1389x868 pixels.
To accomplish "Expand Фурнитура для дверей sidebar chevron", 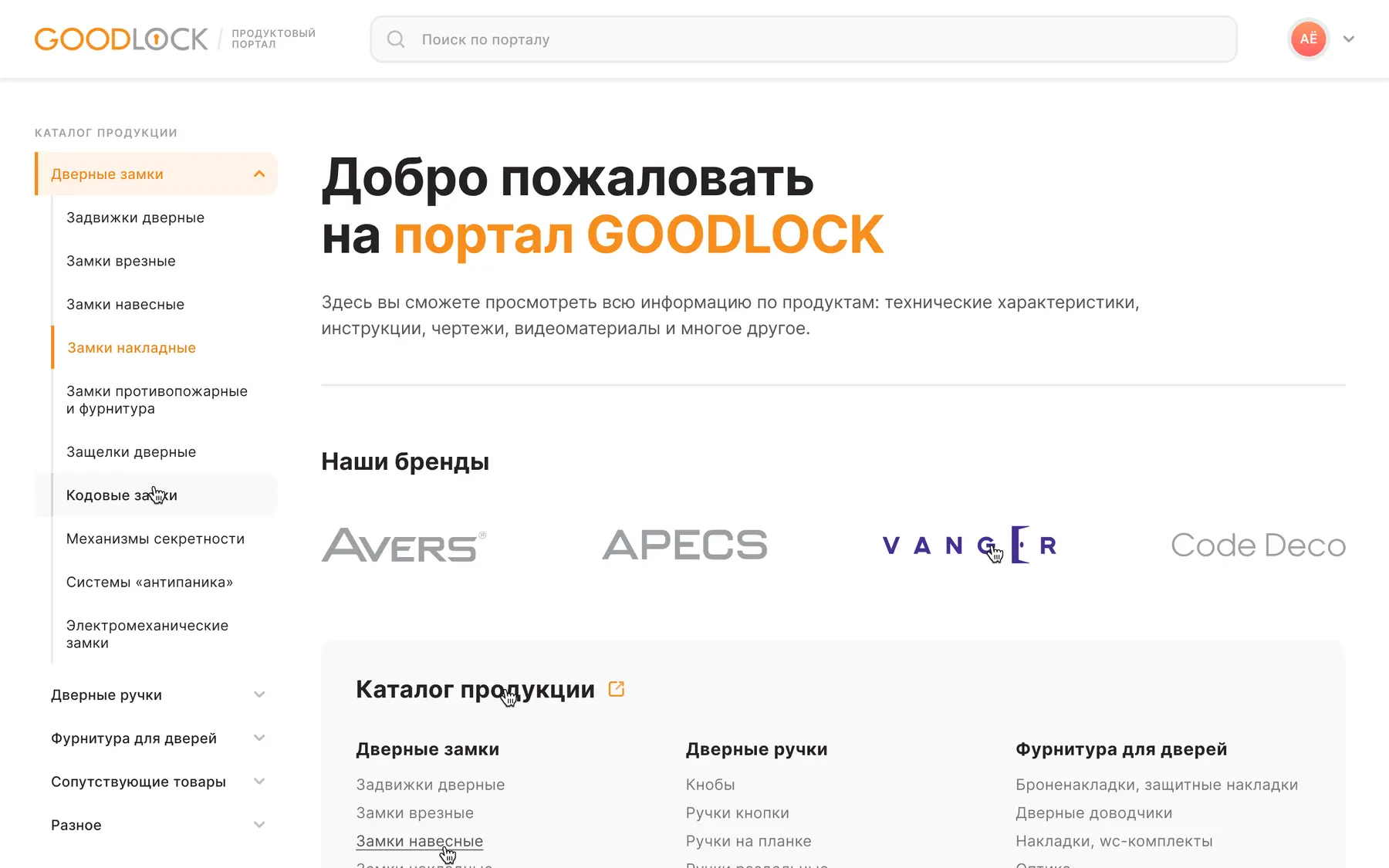I will 259,738.
